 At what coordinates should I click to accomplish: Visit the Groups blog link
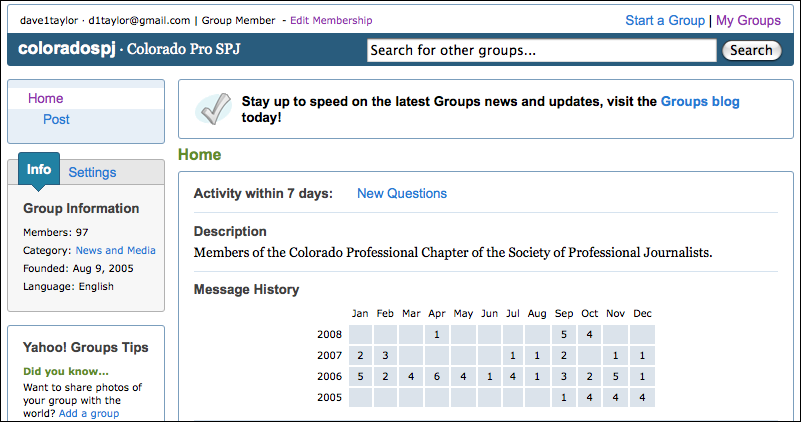(700, 101)
